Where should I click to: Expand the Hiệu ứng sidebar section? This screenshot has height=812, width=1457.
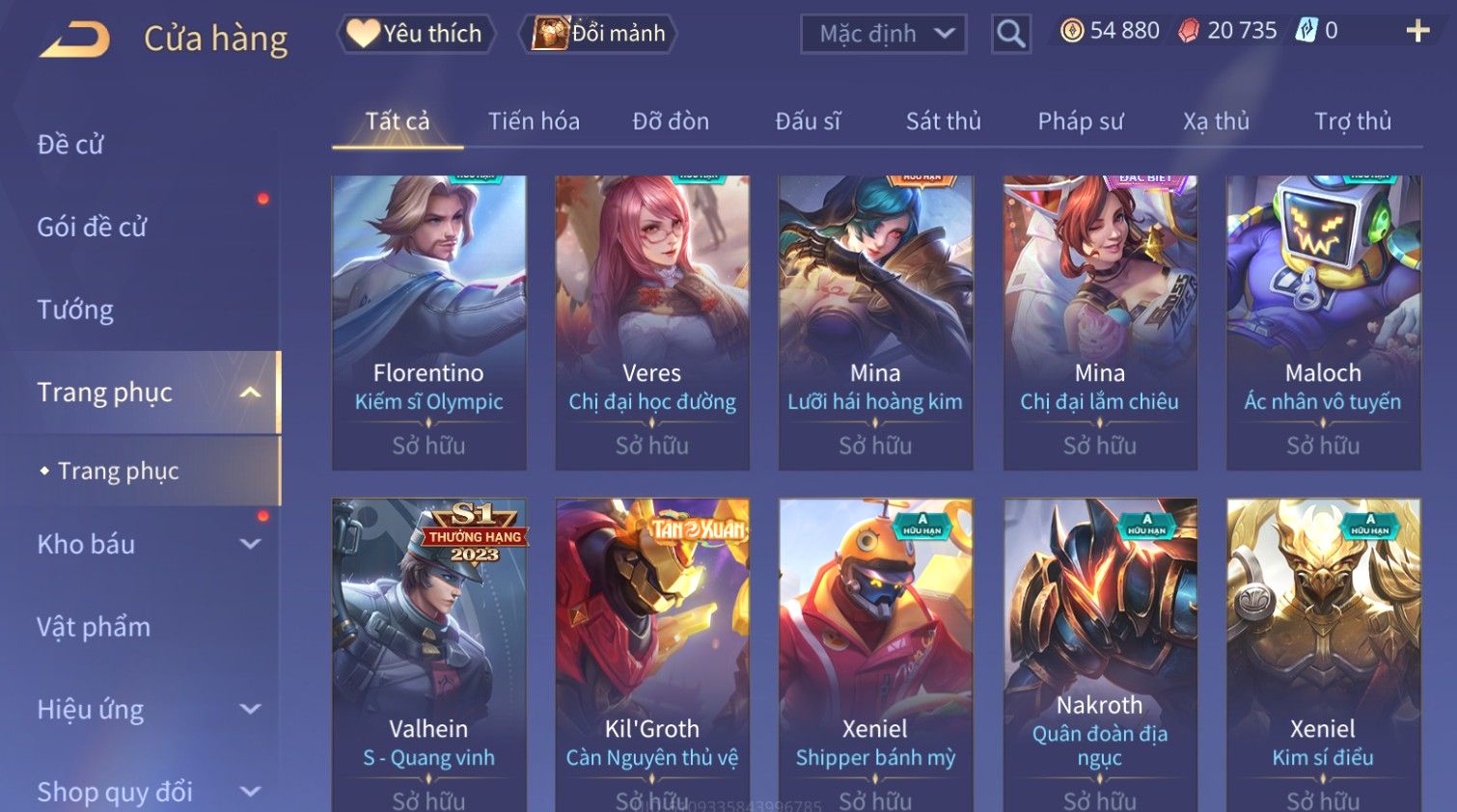(x=250, y=709)
